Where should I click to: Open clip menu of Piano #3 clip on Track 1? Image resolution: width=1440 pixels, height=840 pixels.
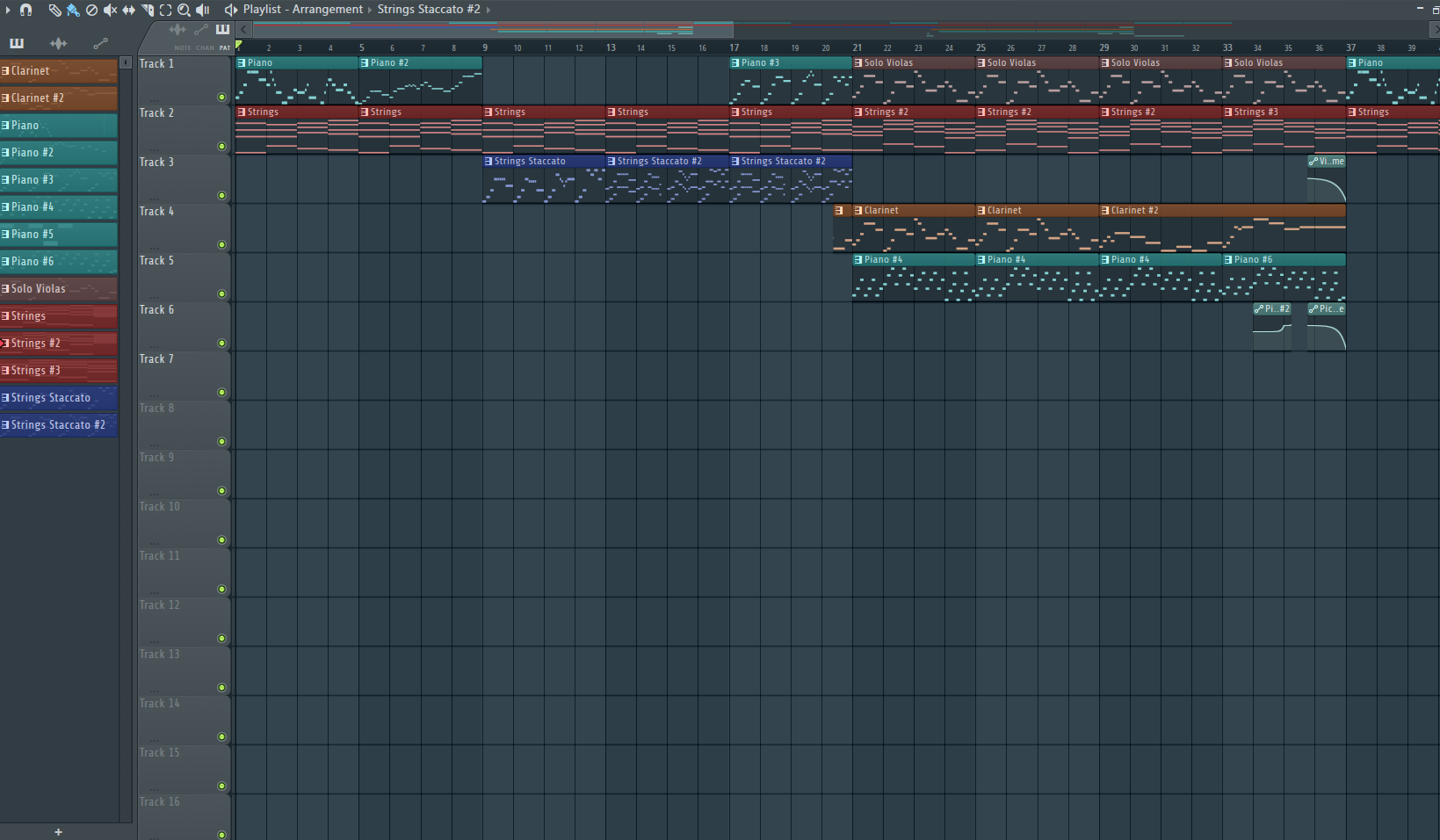(x=735, y=63)
